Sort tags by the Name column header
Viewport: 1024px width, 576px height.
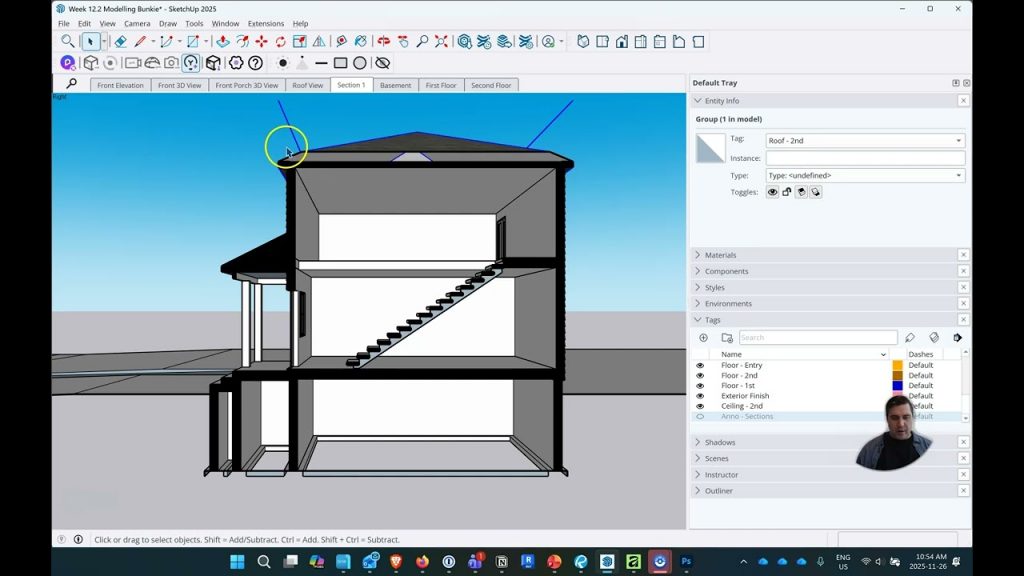click(x=732, y=354)
